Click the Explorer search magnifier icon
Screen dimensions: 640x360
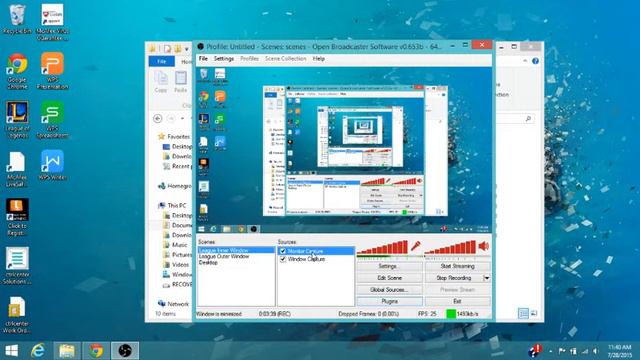[x=528, y=119]
